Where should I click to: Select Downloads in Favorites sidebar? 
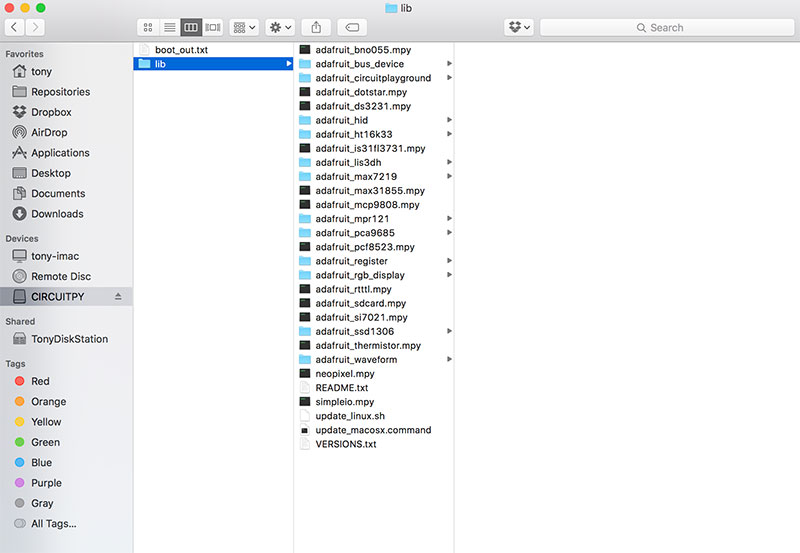[x=57, y=214]
